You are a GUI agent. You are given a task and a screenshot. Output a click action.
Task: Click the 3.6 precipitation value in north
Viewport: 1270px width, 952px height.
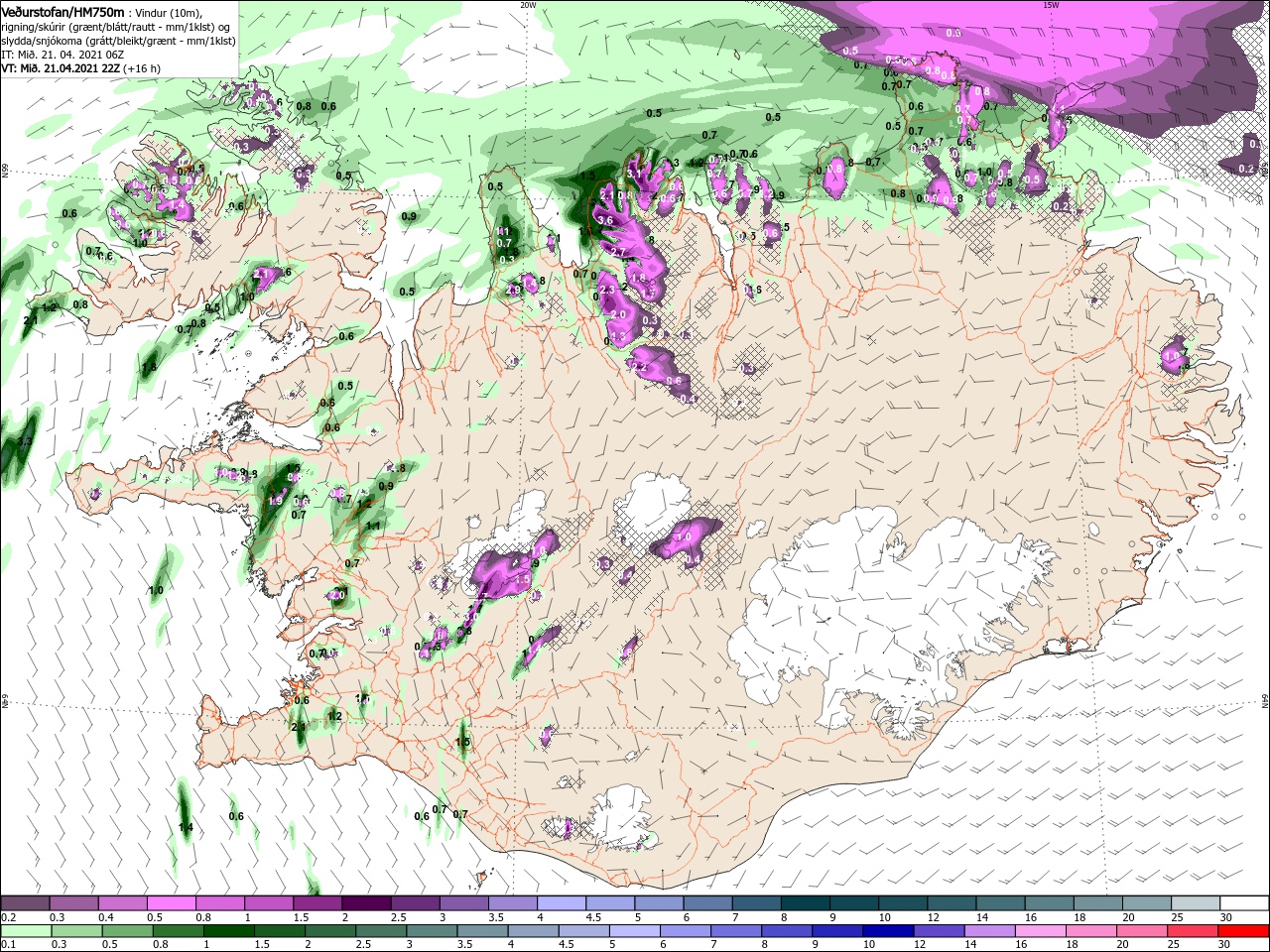coord(605,219)
